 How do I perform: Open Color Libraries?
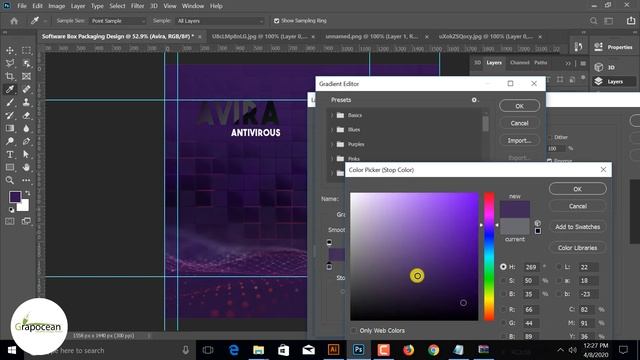pyautogui.click(x=578, y=248)
